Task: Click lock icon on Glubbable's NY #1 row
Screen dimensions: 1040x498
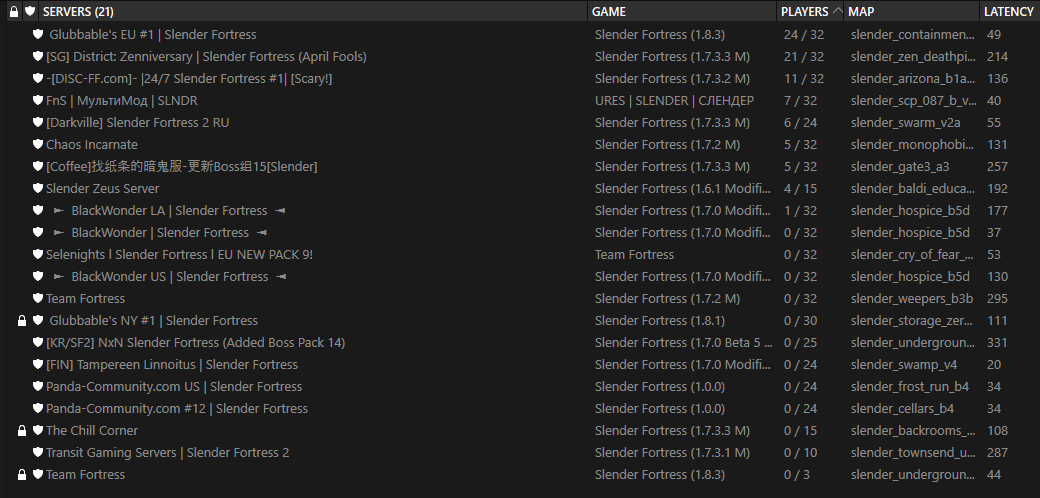Action: (x=22, y=320)
